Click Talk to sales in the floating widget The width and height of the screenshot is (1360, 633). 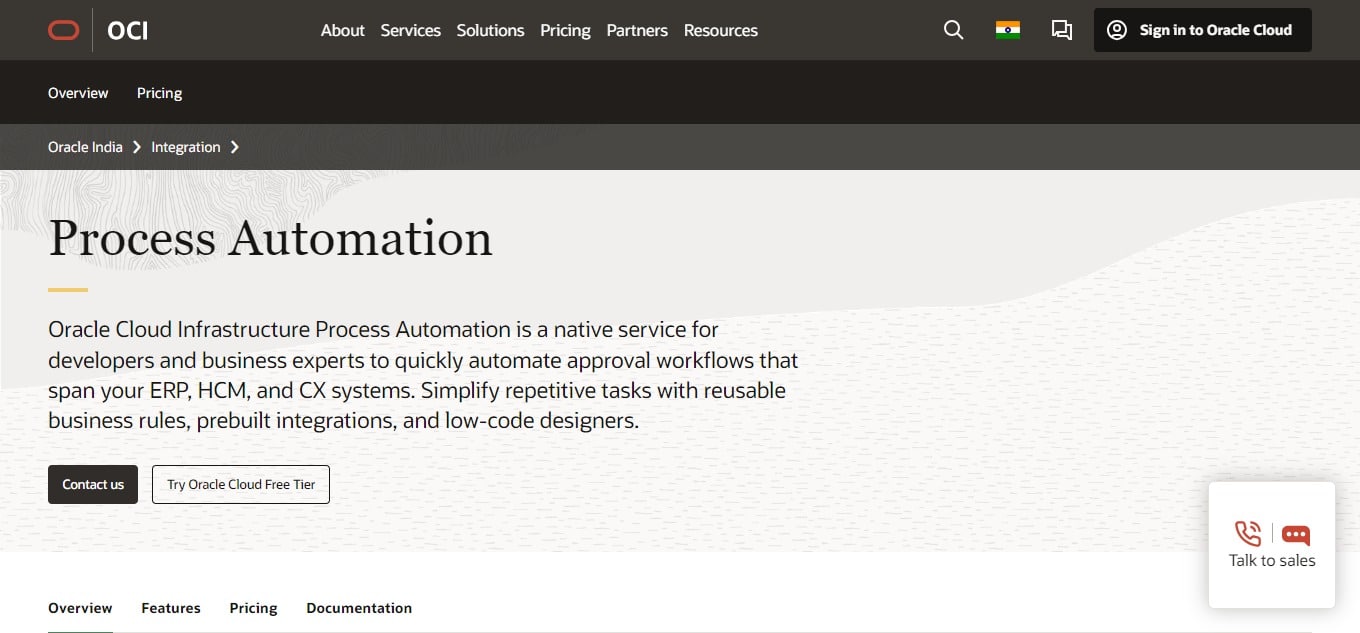click(1271, 560)
